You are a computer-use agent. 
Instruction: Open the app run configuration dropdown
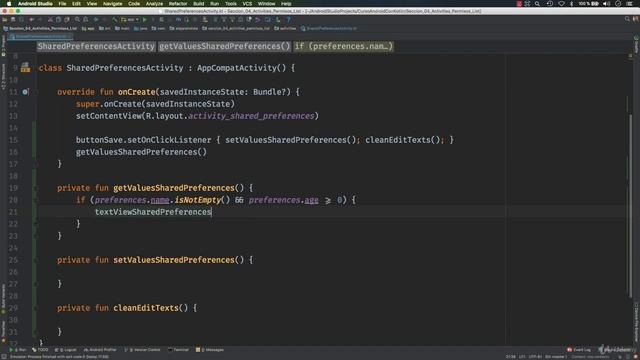coord(130,20)
